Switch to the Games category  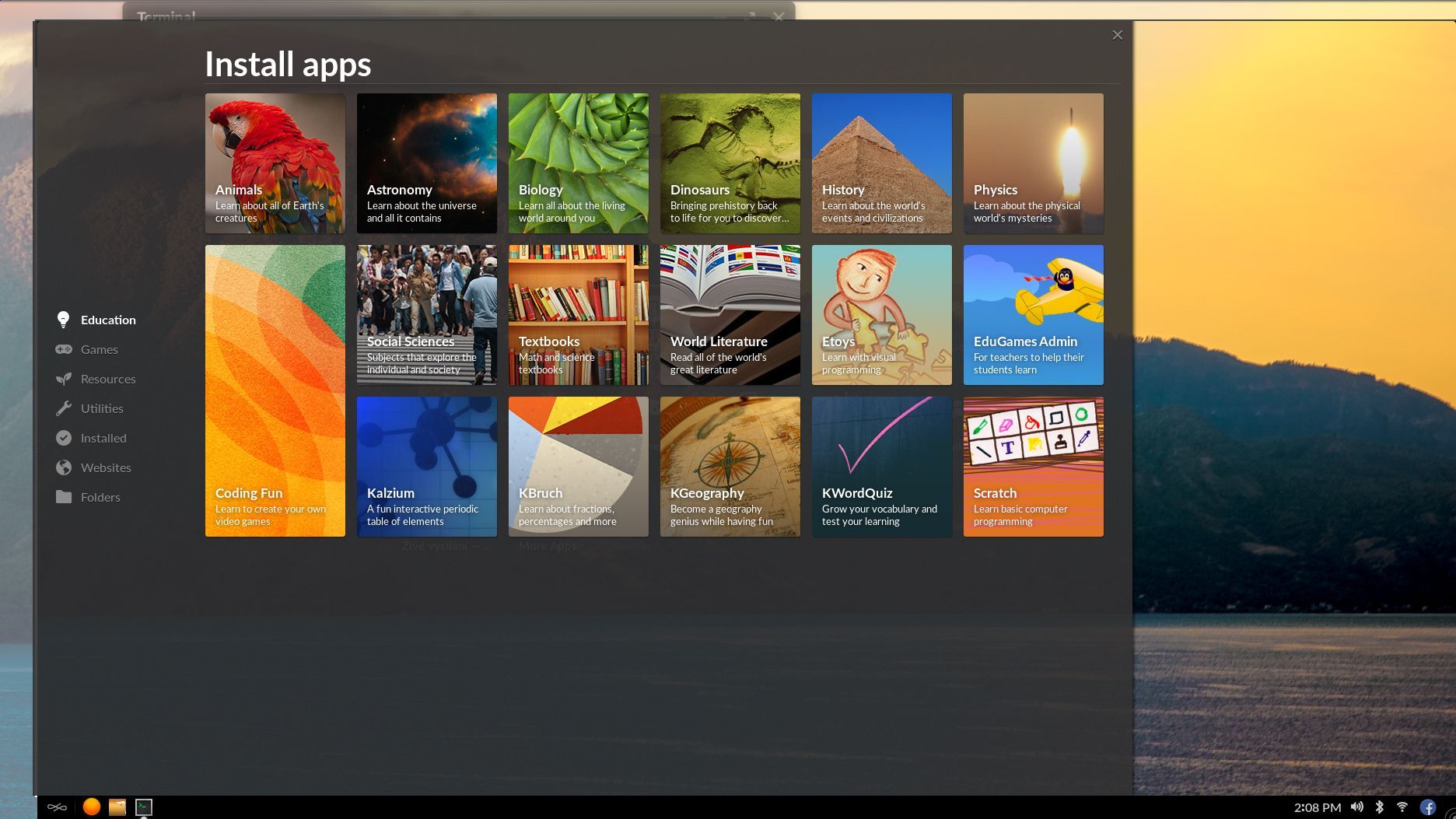100,349
